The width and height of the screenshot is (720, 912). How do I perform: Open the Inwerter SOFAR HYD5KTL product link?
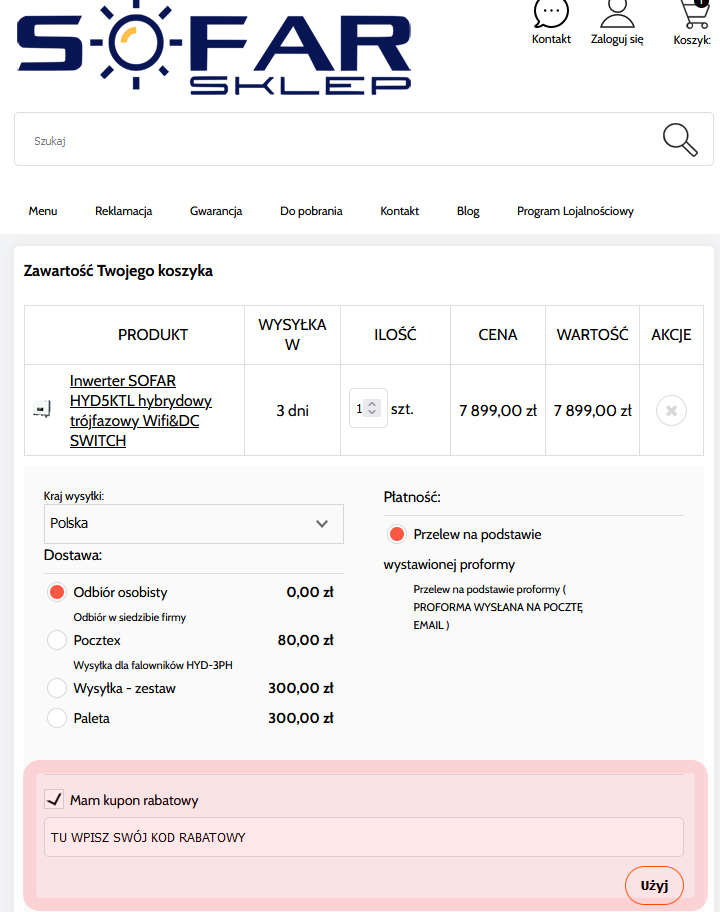140,410
